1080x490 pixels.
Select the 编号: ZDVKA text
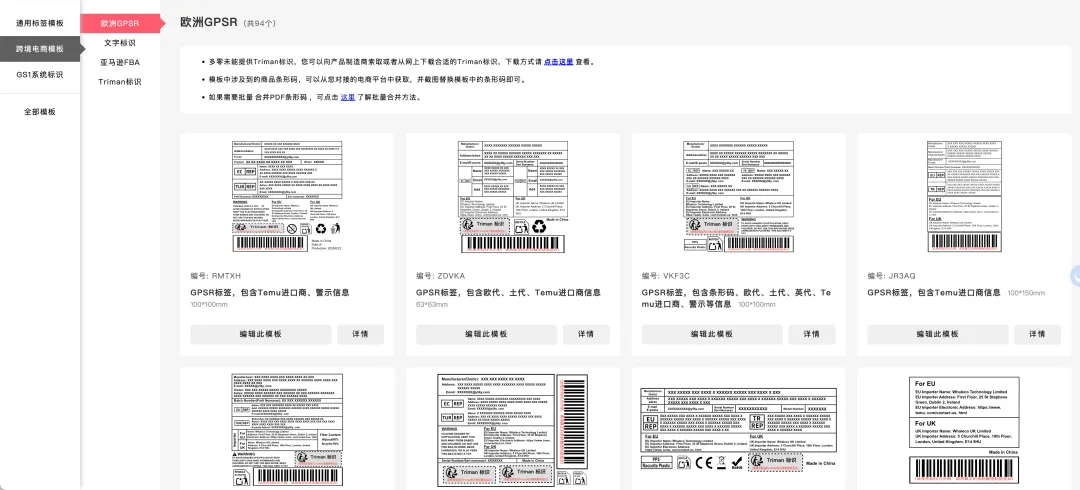tap(441, 276)
